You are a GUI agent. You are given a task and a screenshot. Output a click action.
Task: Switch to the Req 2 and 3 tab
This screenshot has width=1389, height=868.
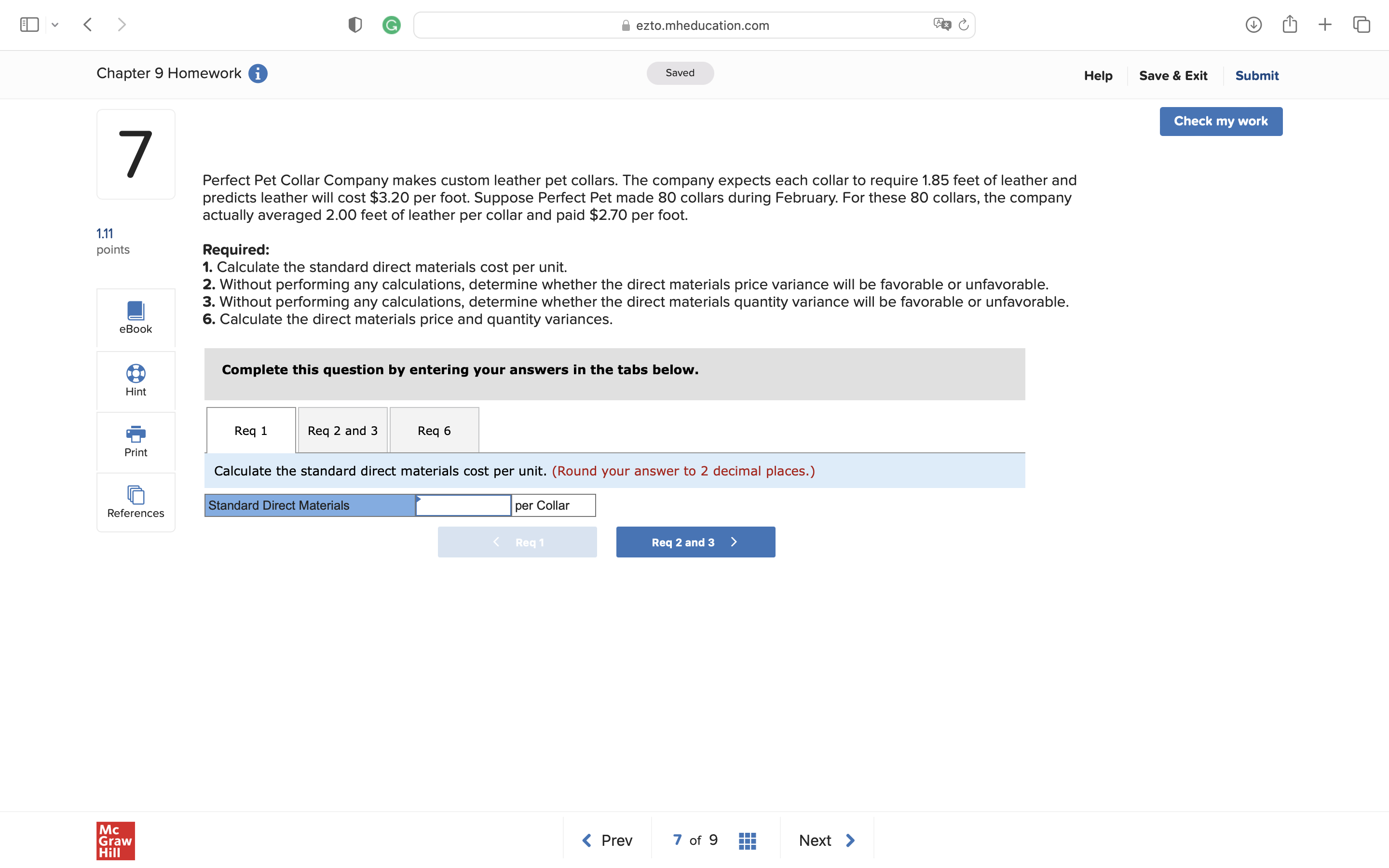click(342, 431)
